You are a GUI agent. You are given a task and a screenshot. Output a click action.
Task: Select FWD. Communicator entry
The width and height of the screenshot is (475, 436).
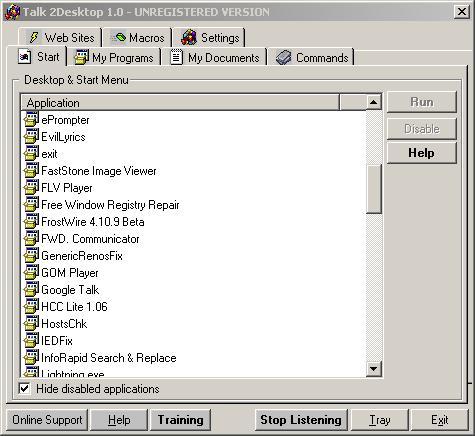[x=90, y=239]
